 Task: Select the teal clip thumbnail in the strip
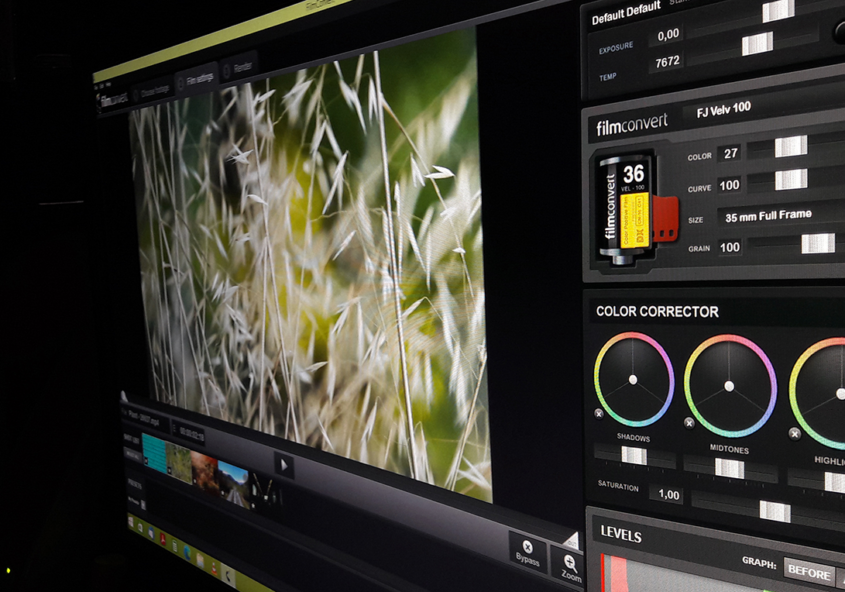pos(153,452)
